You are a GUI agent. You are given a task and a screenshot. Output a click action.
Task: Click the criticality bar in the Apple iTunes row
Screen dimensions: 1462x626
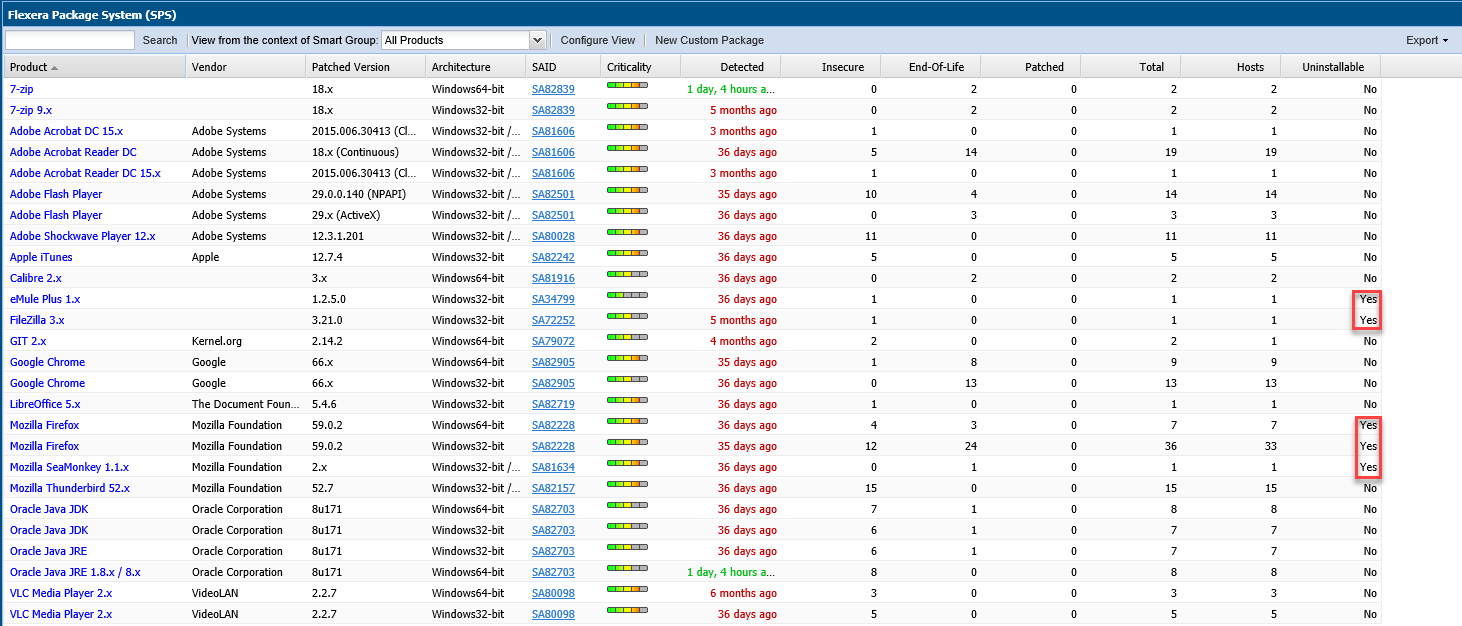627,254
